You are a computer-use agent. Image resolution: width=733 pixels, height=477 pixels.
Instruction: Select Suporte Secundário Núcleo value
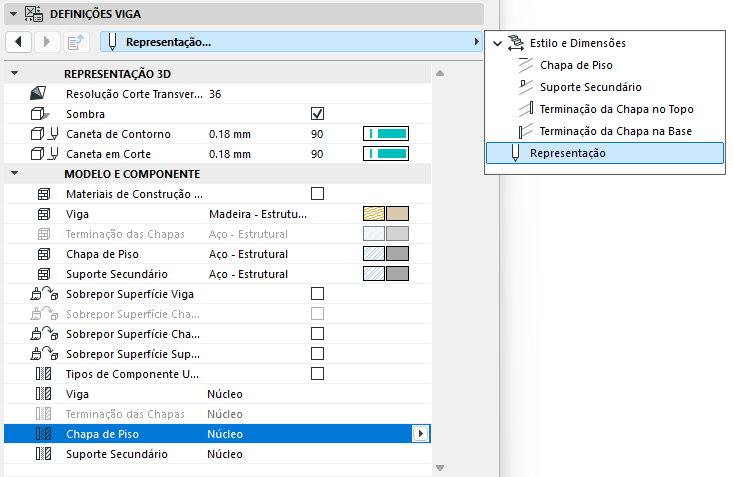(225, 454)
